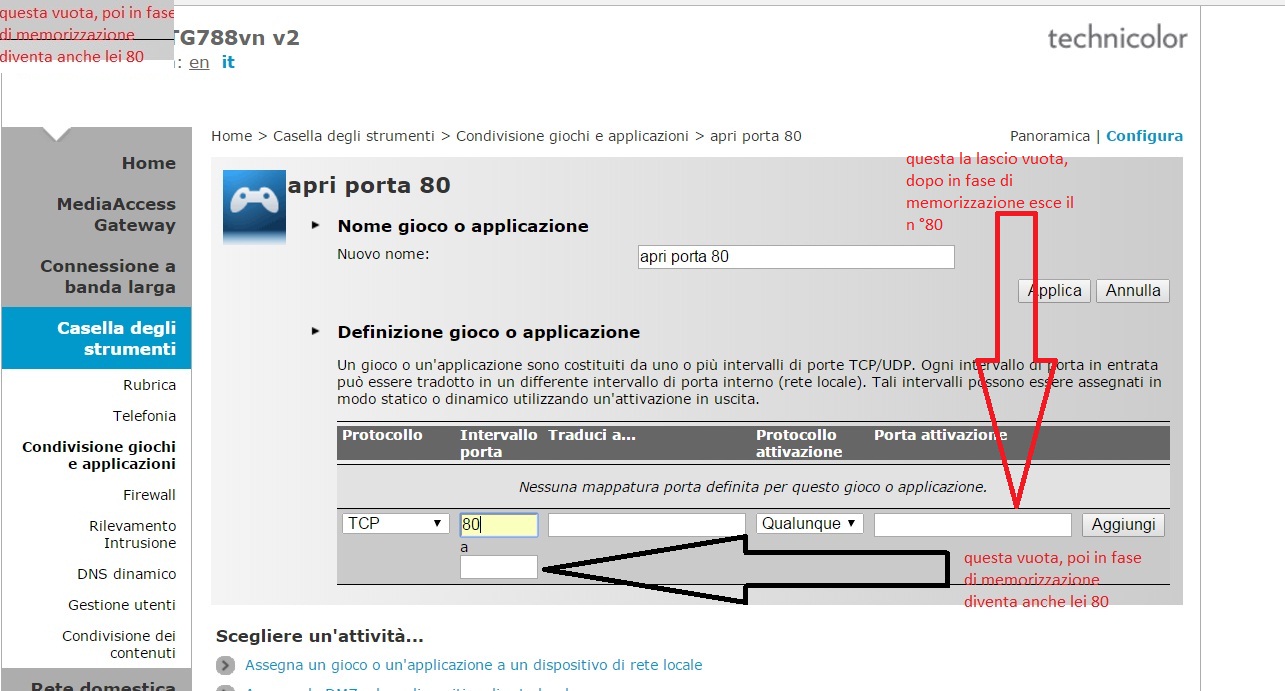This screenshot has width=1285, height=691.
Task: Open Rilevamento Intrusione sidebar item
Action: click(x=132, y=534)
